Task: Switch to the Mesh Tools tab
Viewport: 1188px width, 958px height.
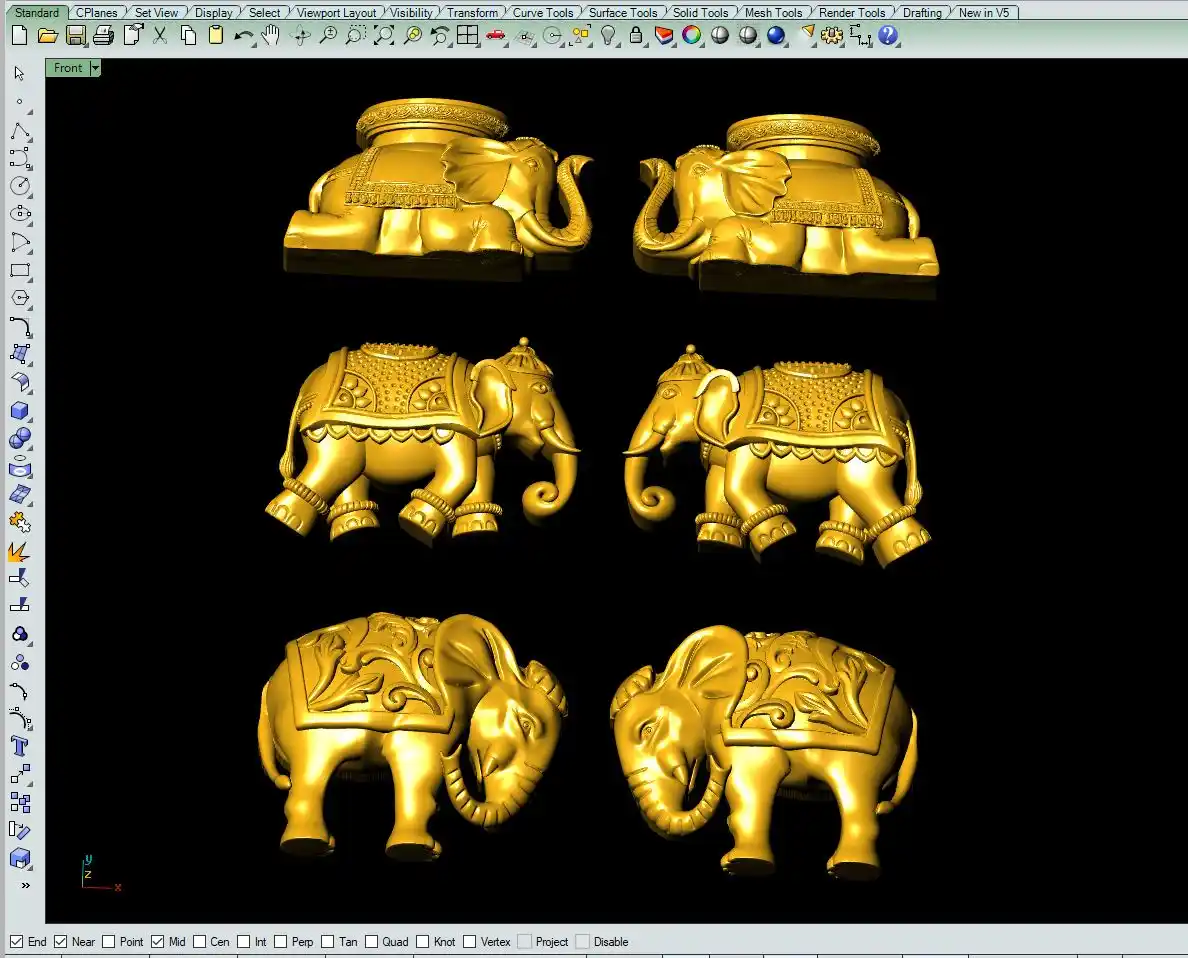Action: pos(773,13)
